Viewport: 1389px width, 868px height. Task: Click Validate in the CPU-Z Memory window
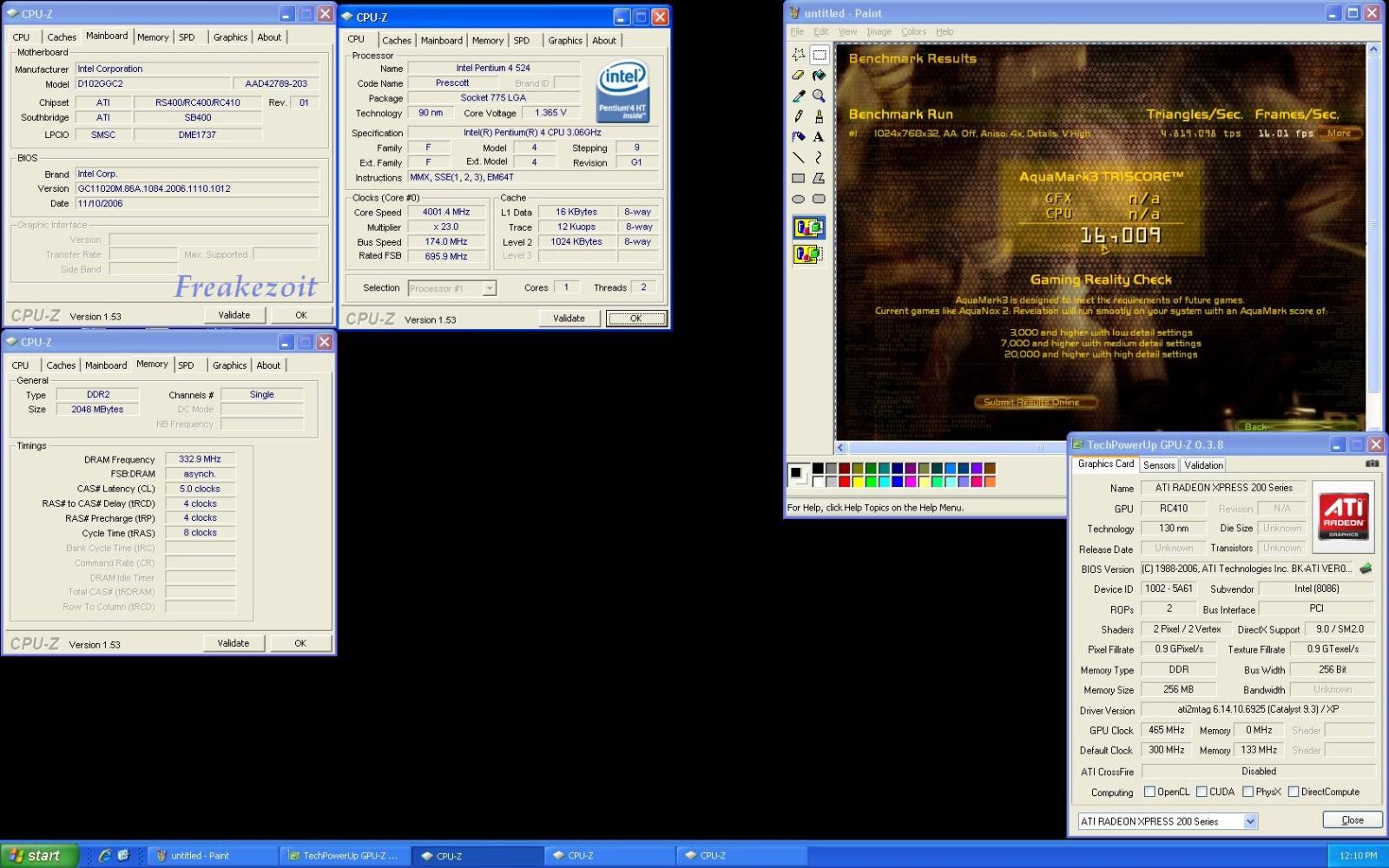(x=233, y=643)
